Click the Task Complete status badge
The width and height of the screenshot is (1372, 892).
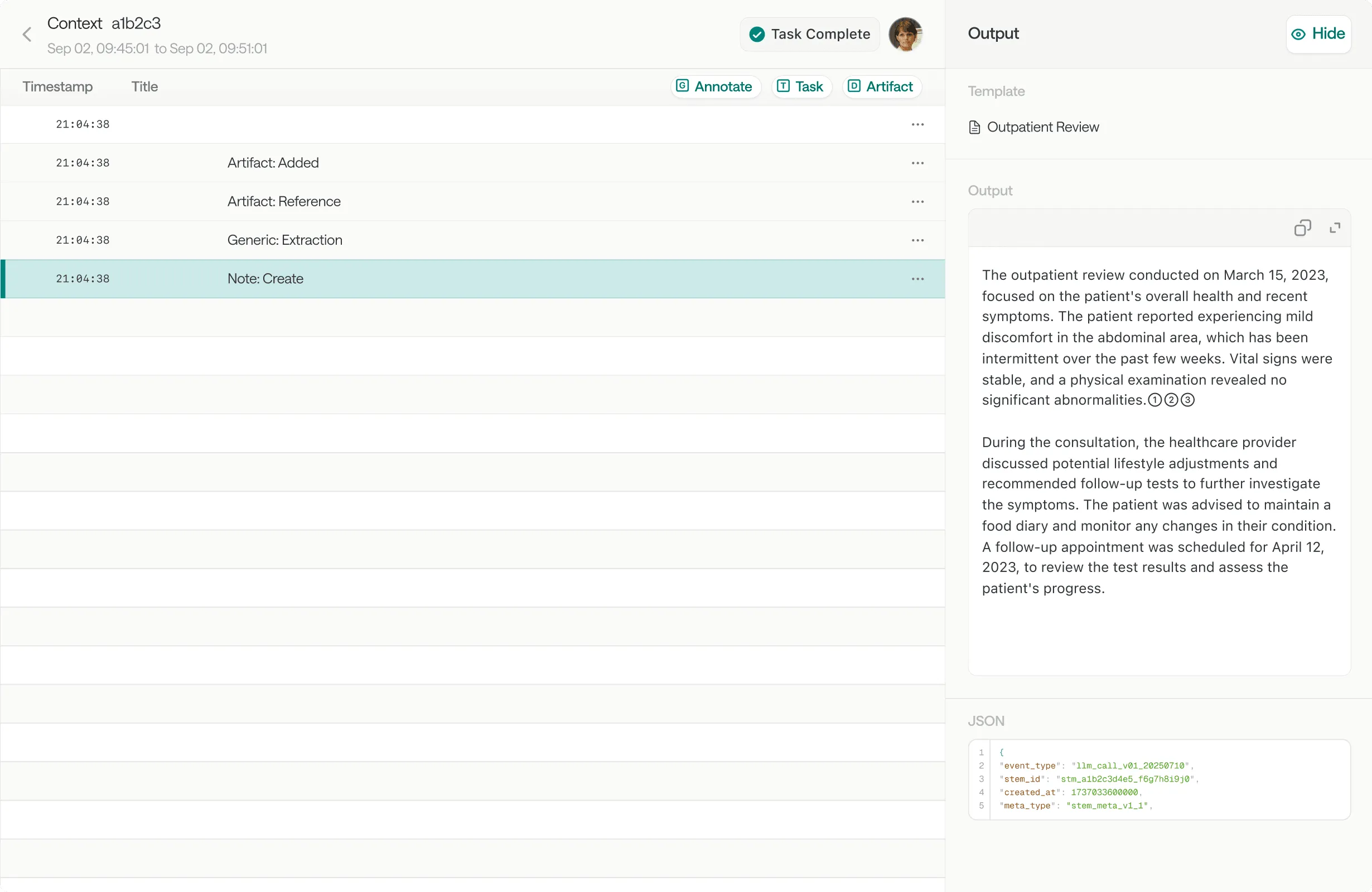(x=809, y=35)
